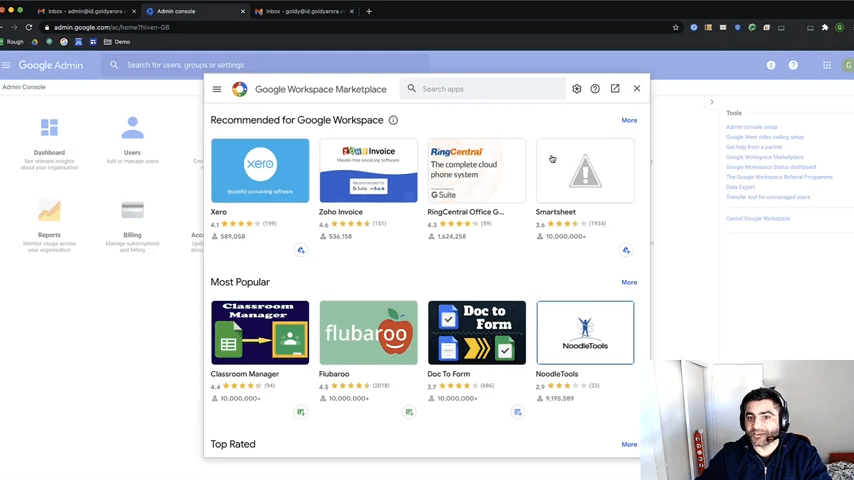This screenshot has width=854, height=480.
Task: Open Get help from a partner link
Action: pyautogui.click(x=754, y=147)
